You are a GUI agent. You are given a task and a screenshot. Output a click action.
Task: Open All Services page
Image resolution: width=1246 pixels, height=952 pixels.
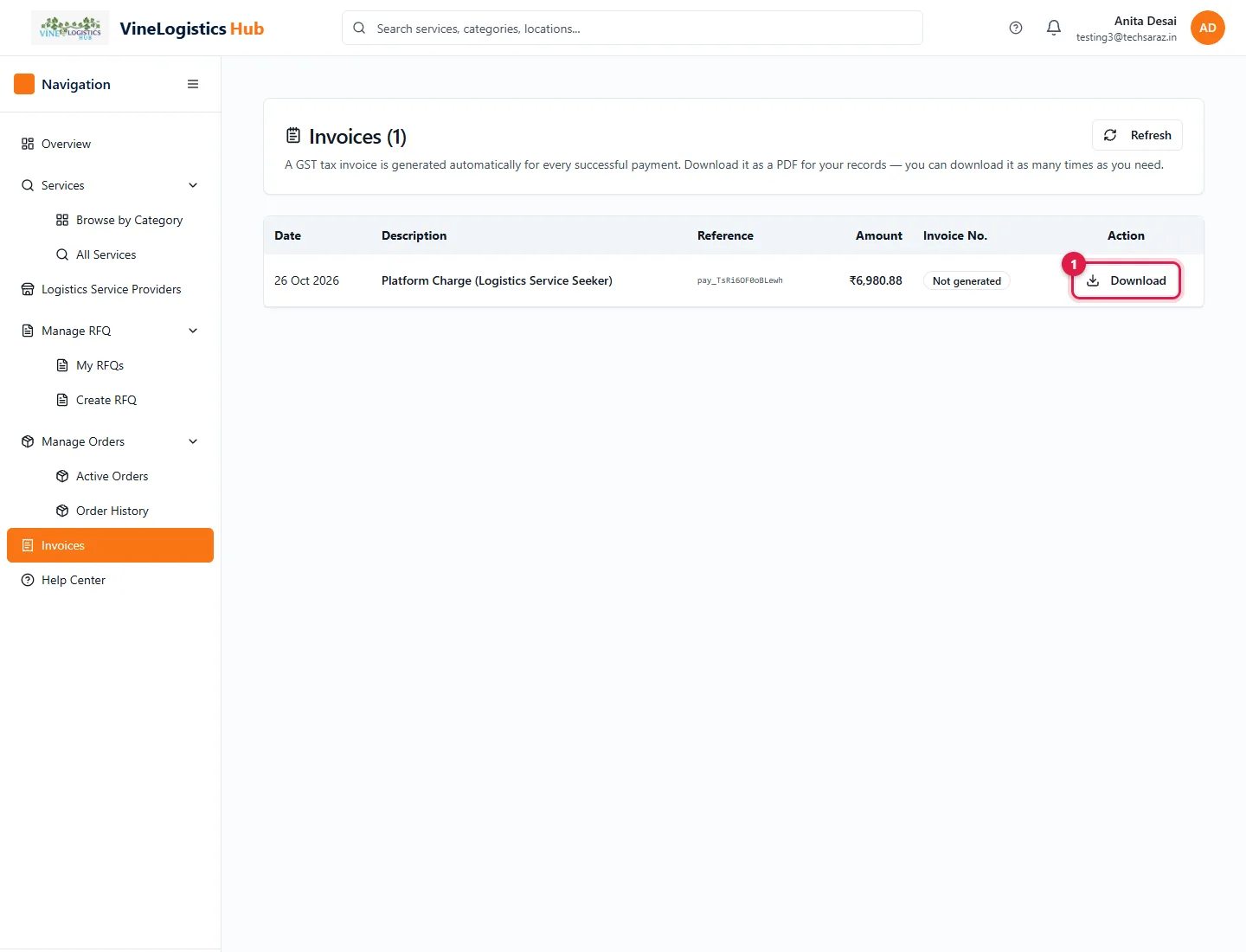127,254
